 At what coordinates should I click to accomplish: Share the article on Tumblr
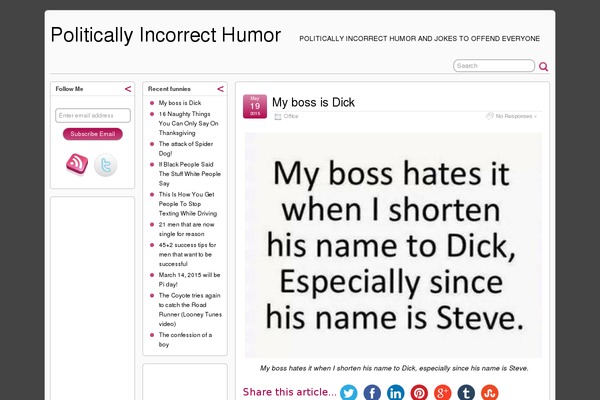466,392
